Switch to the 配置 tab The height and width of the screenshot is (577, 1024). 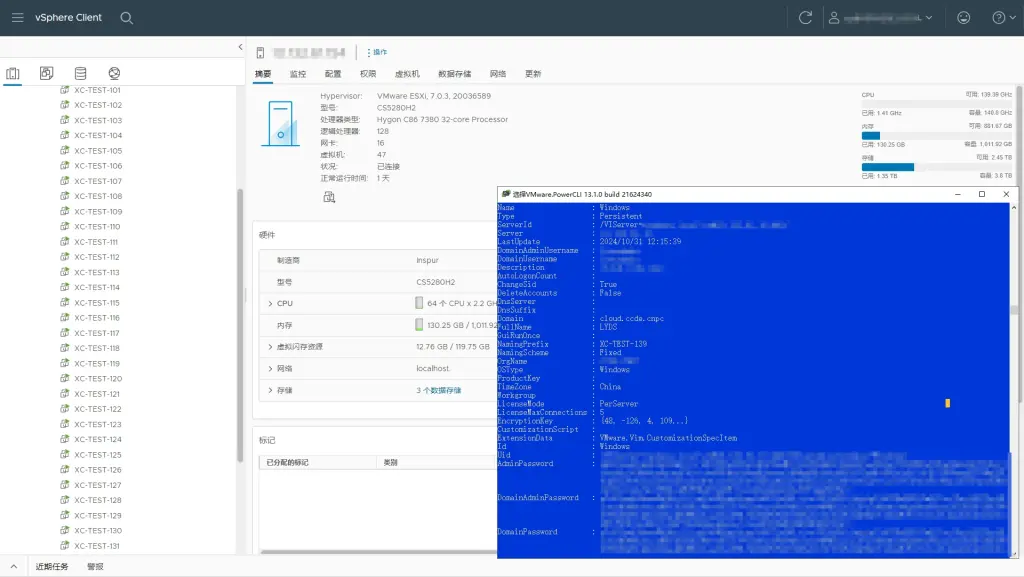click(x=333, y=74)
